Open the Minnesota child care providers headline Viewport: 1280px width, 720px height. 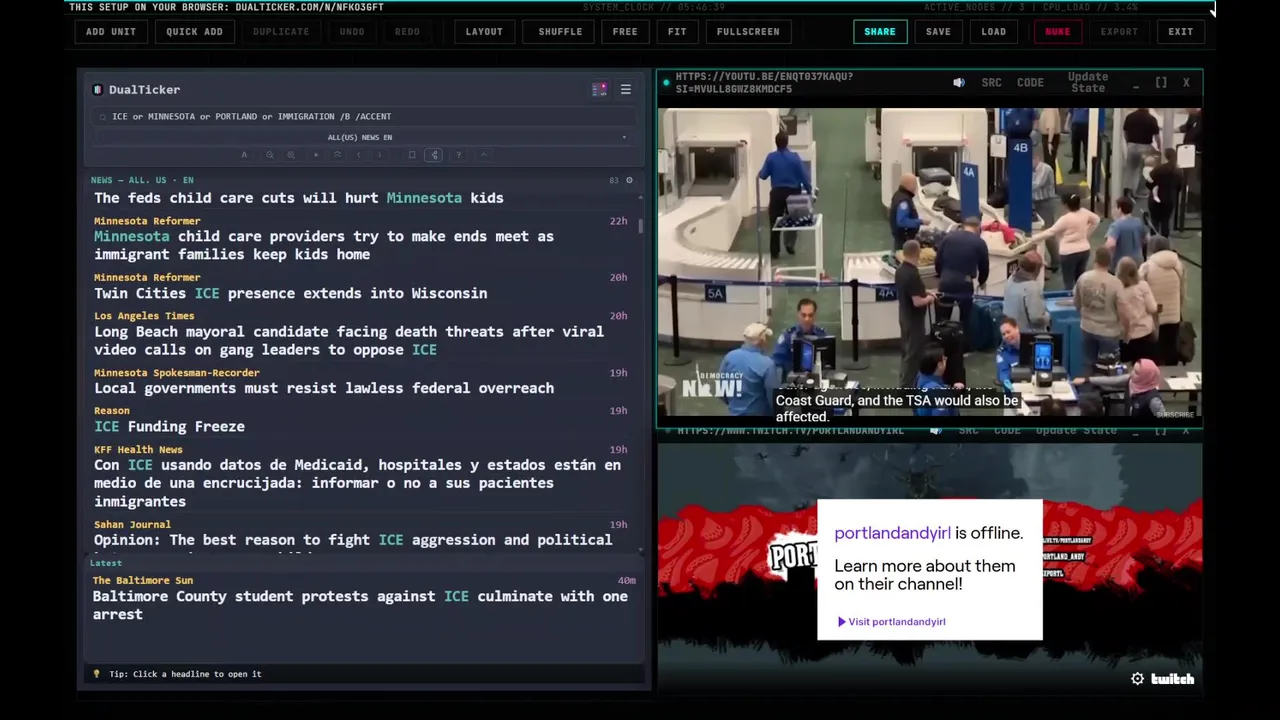(x=324, y=245)
